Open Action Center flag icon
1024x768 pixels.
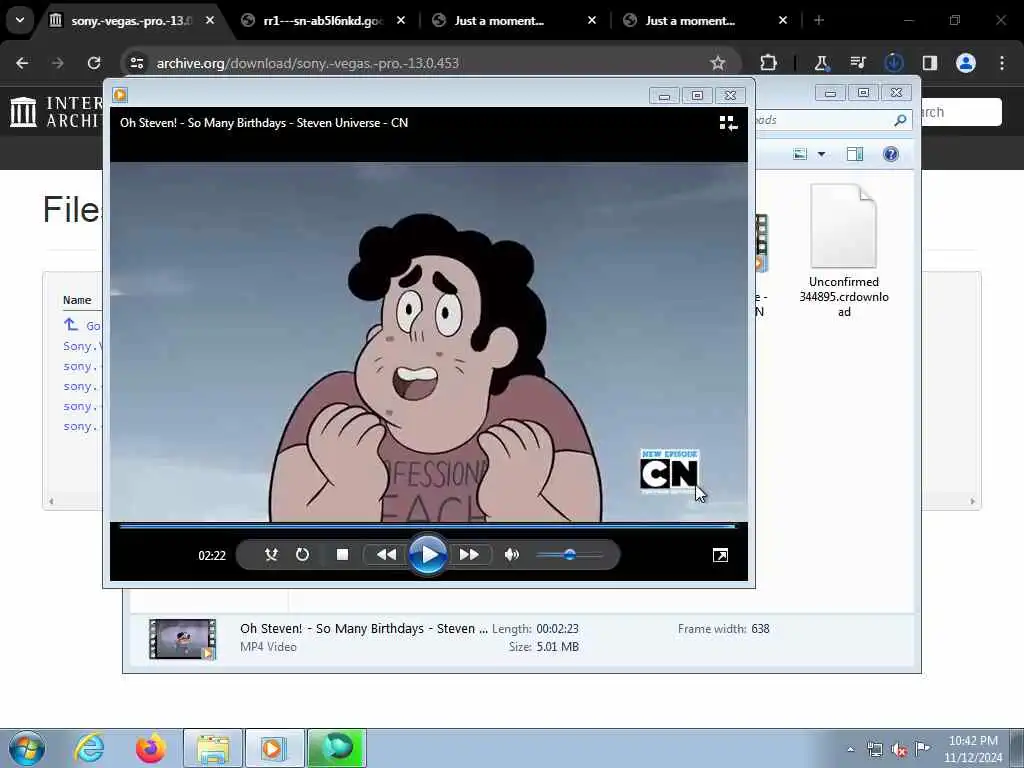(922, 749)
